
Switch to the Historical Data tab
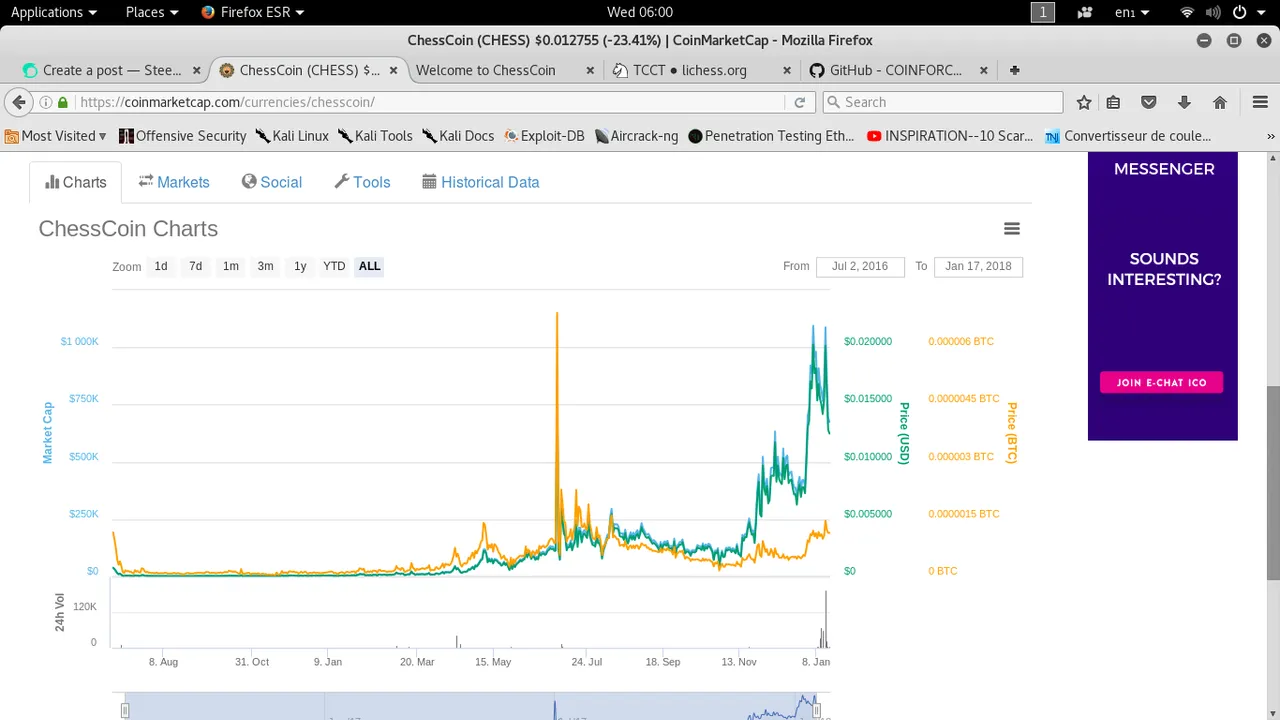[x=481, y=182]
